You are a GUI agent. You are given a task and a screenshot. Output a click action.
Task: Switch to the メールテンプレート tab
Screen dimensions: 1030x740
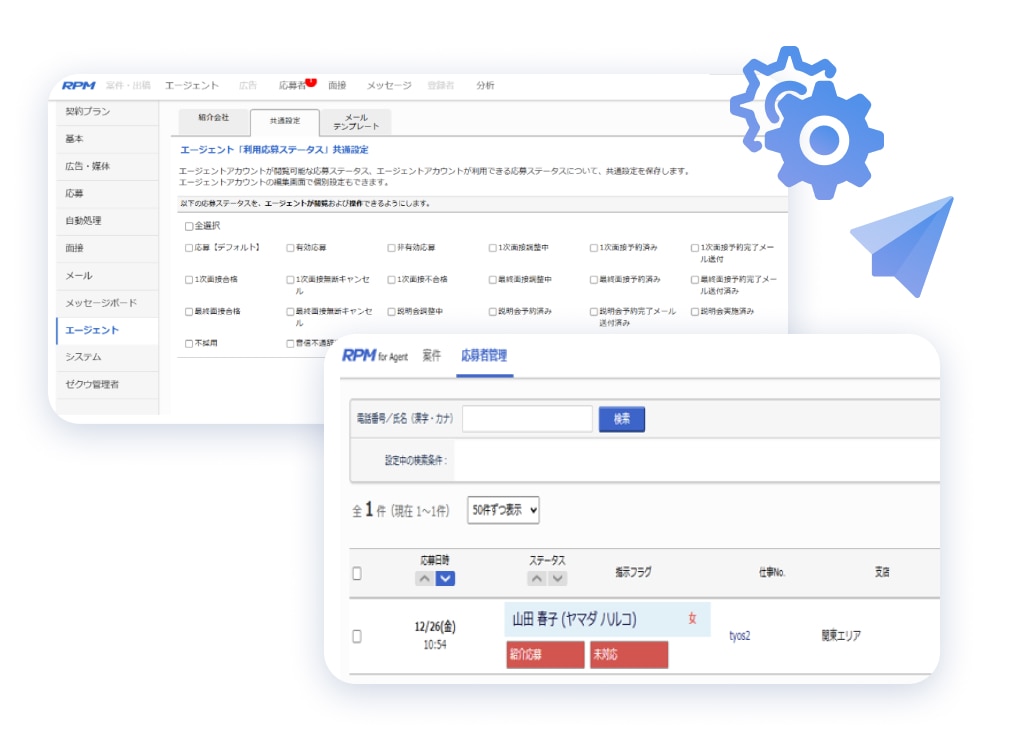(x=356, y=123)
